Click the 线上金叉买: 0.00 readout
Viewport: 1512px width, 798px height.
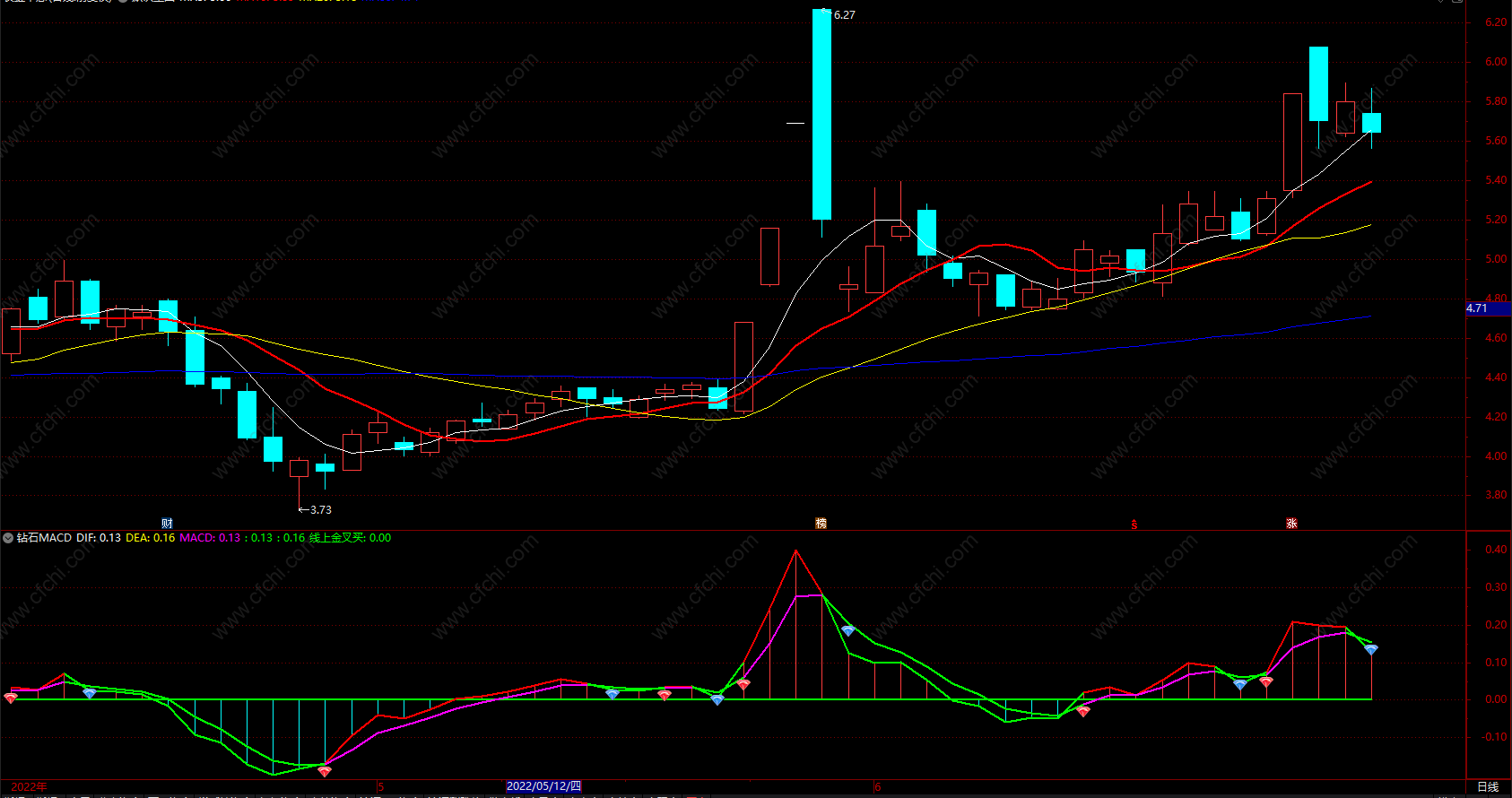(x=350, y=538)
